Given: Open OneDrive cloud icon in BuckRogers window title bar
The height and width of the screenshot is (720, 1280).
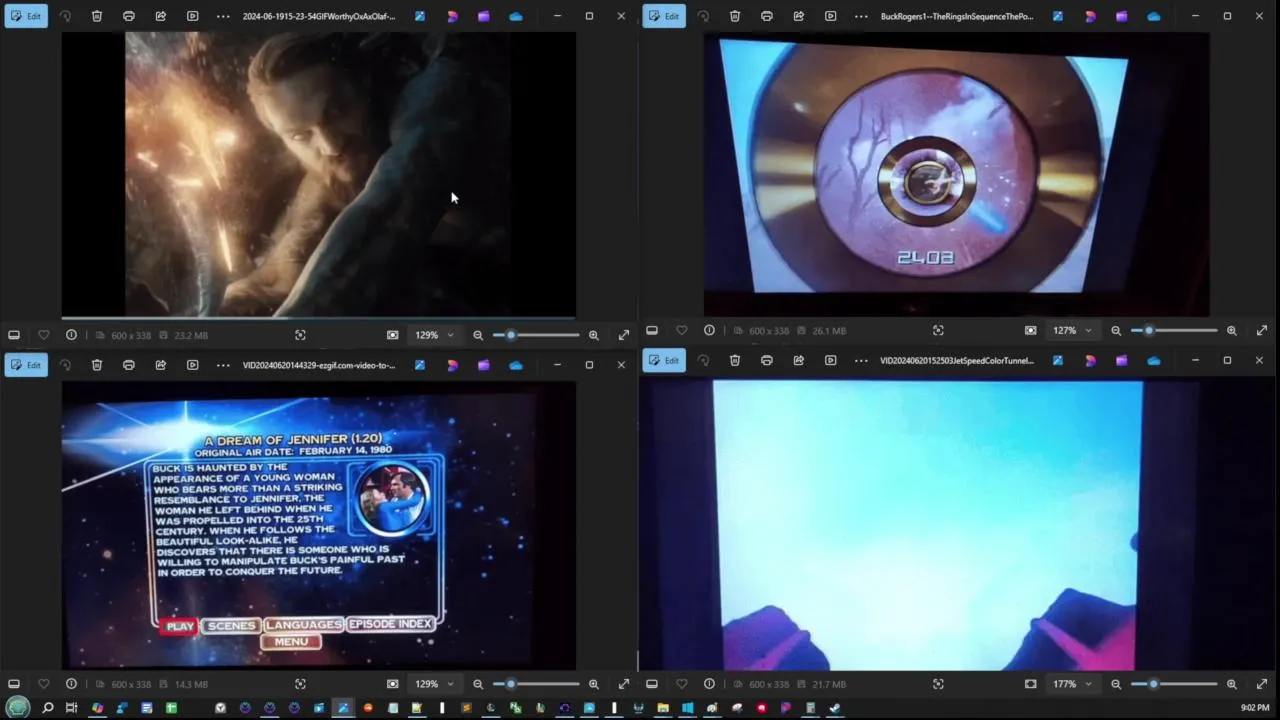Looking at the screenshot, I should pos(1154,16).
